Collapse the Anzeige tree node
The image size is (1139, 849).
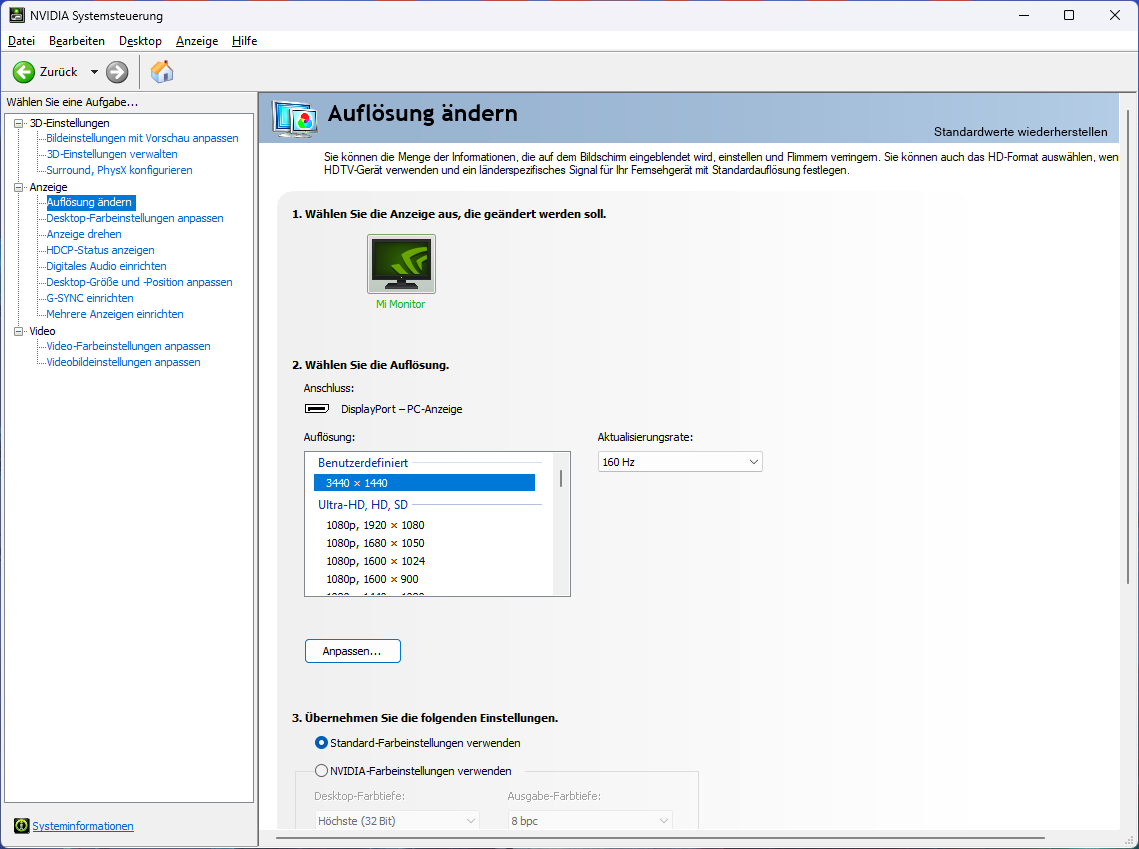tap(19, 187)
